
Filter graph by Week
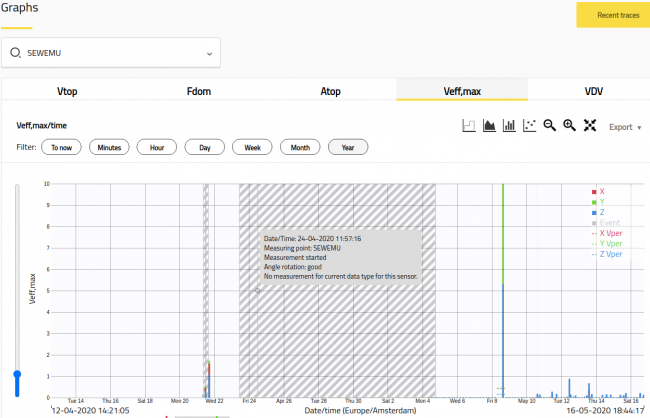[x=252, y=147]
